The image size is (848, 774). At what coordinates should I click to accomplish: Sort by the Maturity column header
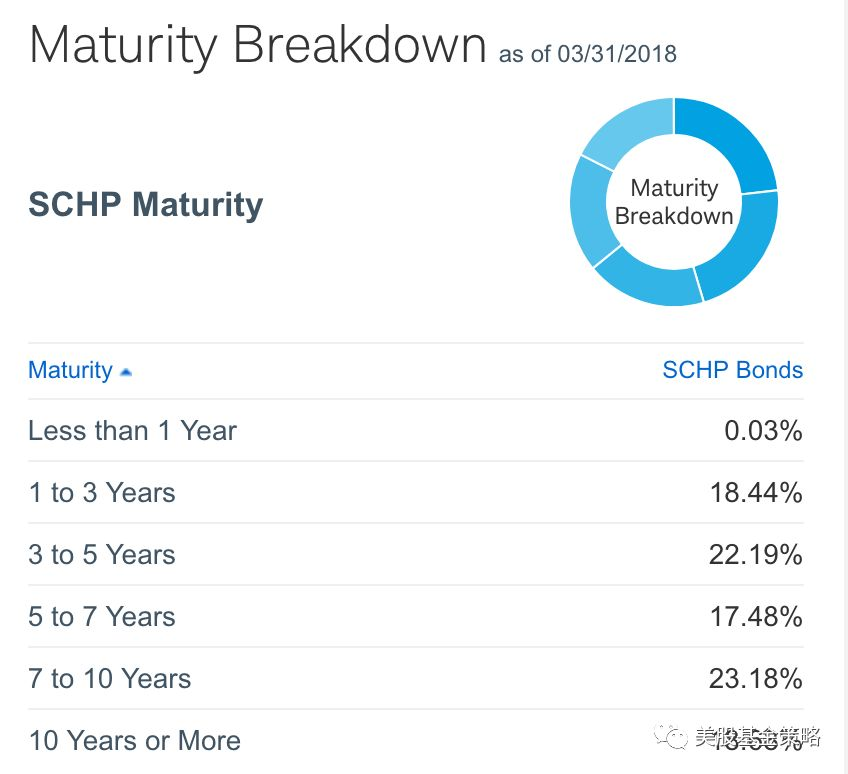click(x=70, y=370)
